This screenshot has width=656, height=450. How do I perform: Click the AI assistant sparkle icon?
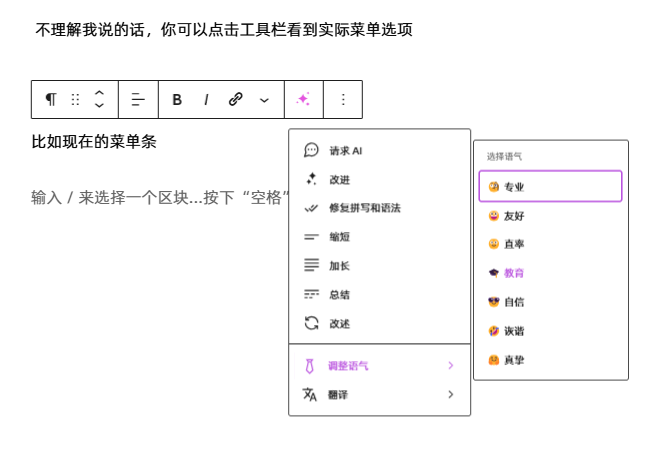click(303, 100)
